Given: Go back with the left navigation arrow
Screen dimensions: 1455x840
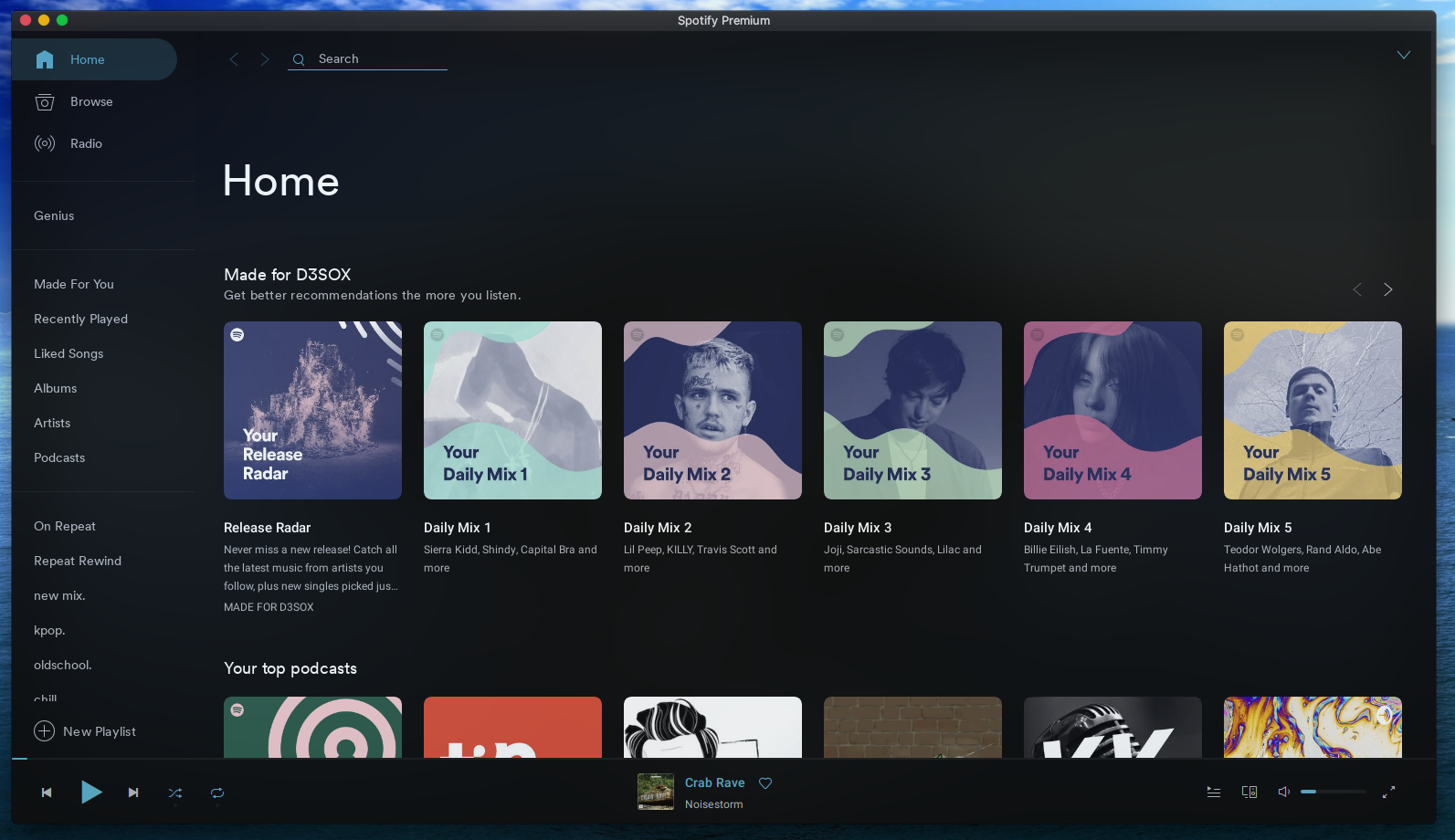Looking at the screenshot, I should point(234,59).
